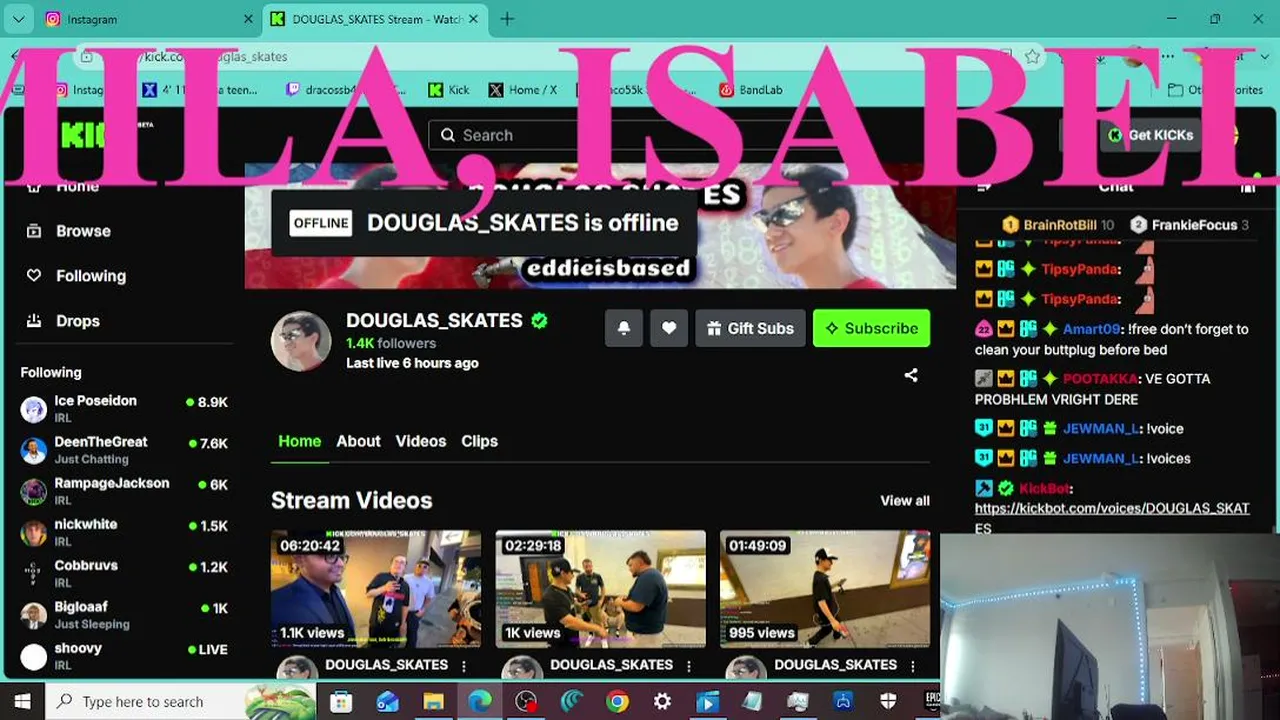Open the DOUGLAS_SKATES profile avatar

[x=301, y=341]
